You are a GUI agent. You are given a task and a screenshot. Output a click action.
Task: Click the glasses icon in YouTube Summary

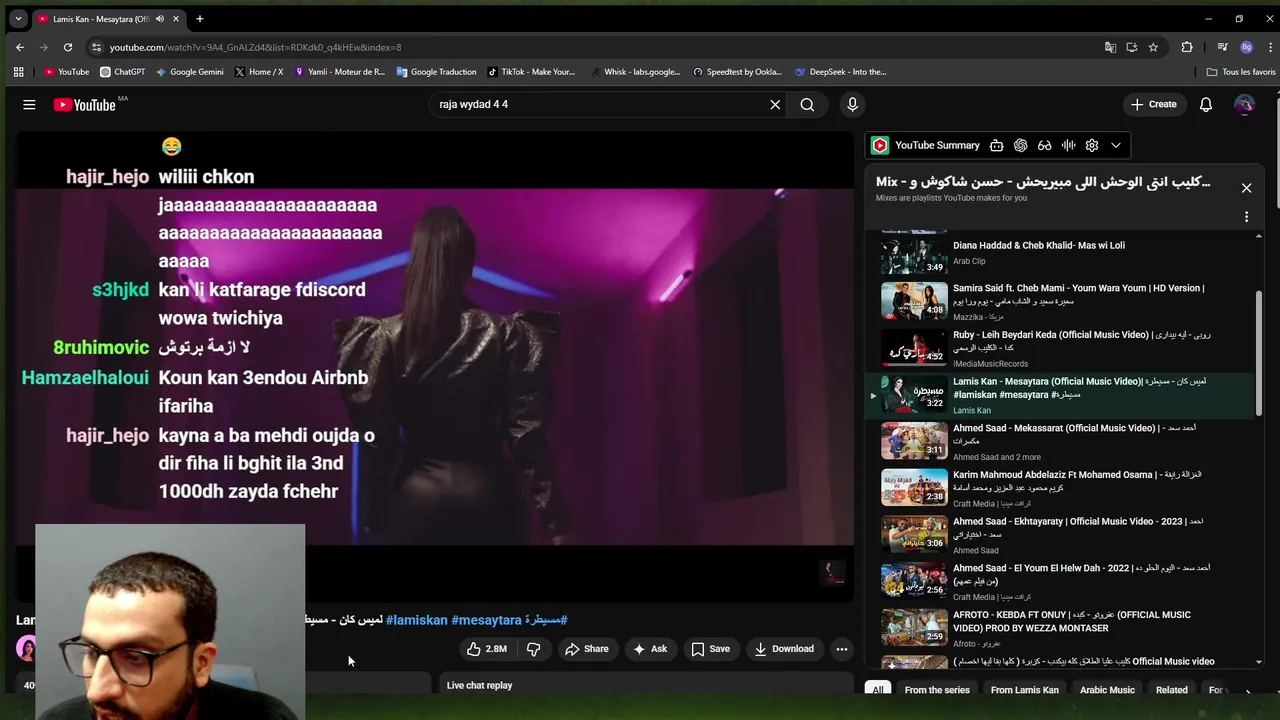pyautogui.click(x=1044, y=145)
